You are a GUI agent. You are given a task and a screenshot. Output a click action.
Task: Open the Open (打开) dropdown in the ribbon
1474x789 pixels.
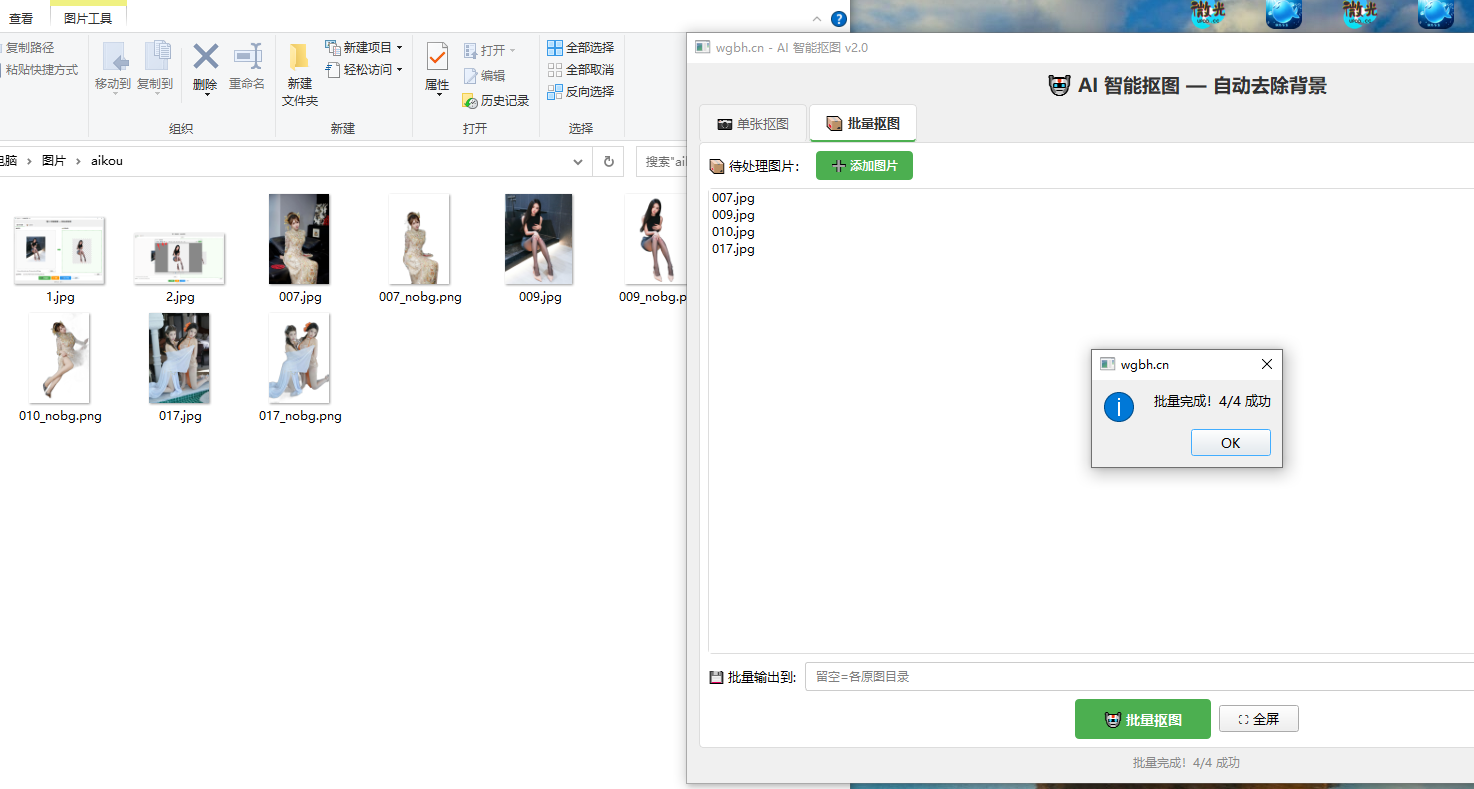tap(490, 50)
